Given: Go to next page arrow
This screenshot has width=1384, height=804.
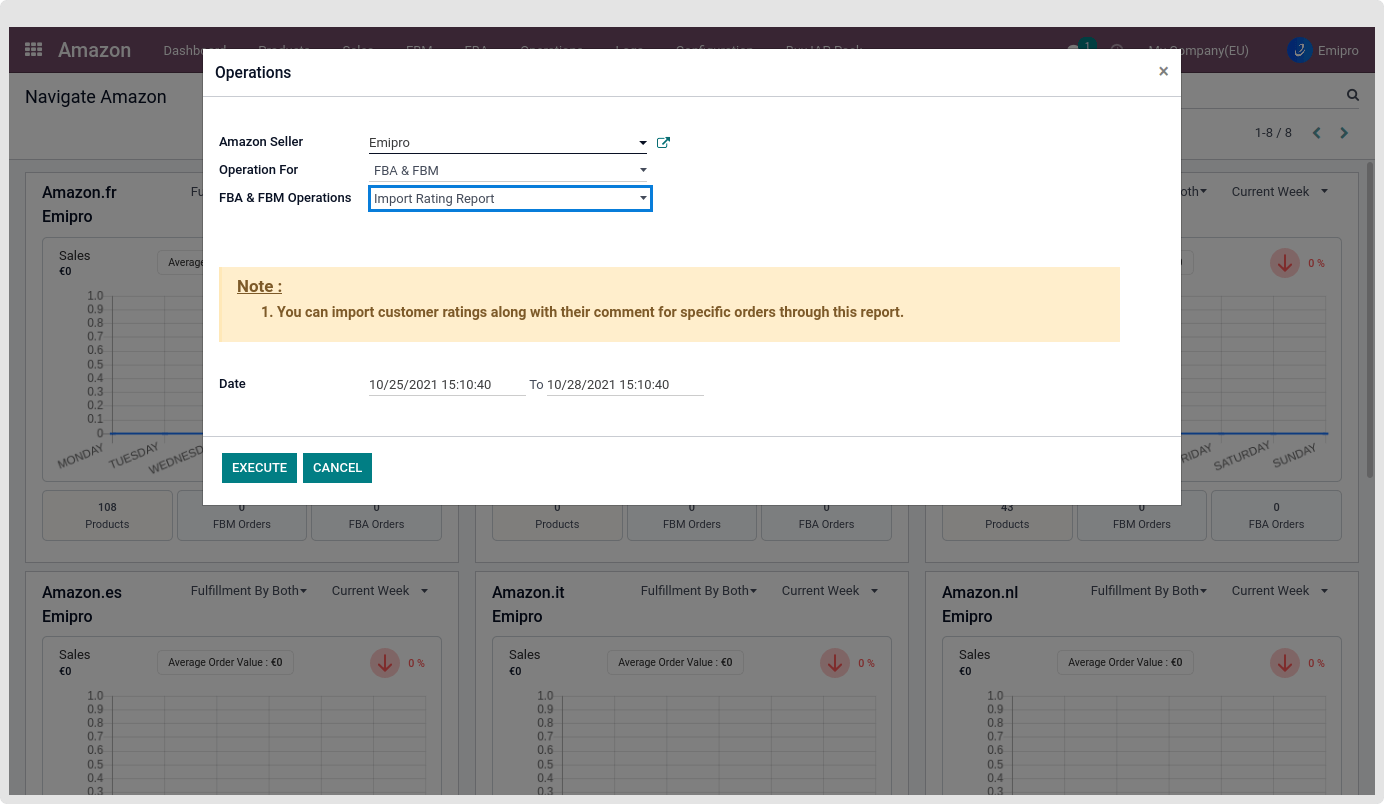Looking at the screenshot, I should click(x=1344, y=133).
